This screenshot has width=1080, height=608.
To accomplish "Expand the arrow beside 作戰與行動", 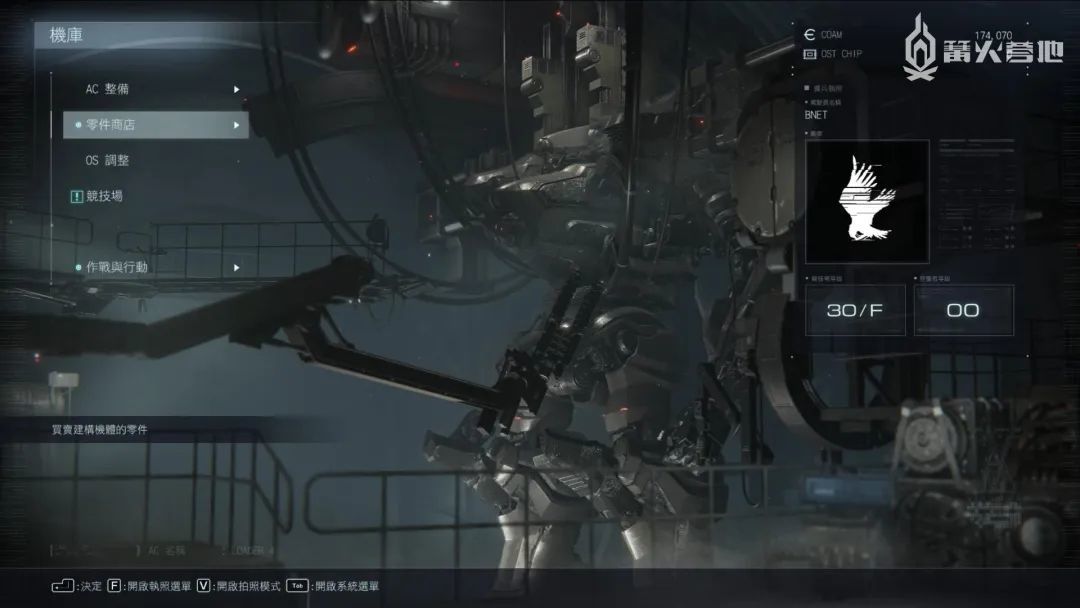I will 236,267.
